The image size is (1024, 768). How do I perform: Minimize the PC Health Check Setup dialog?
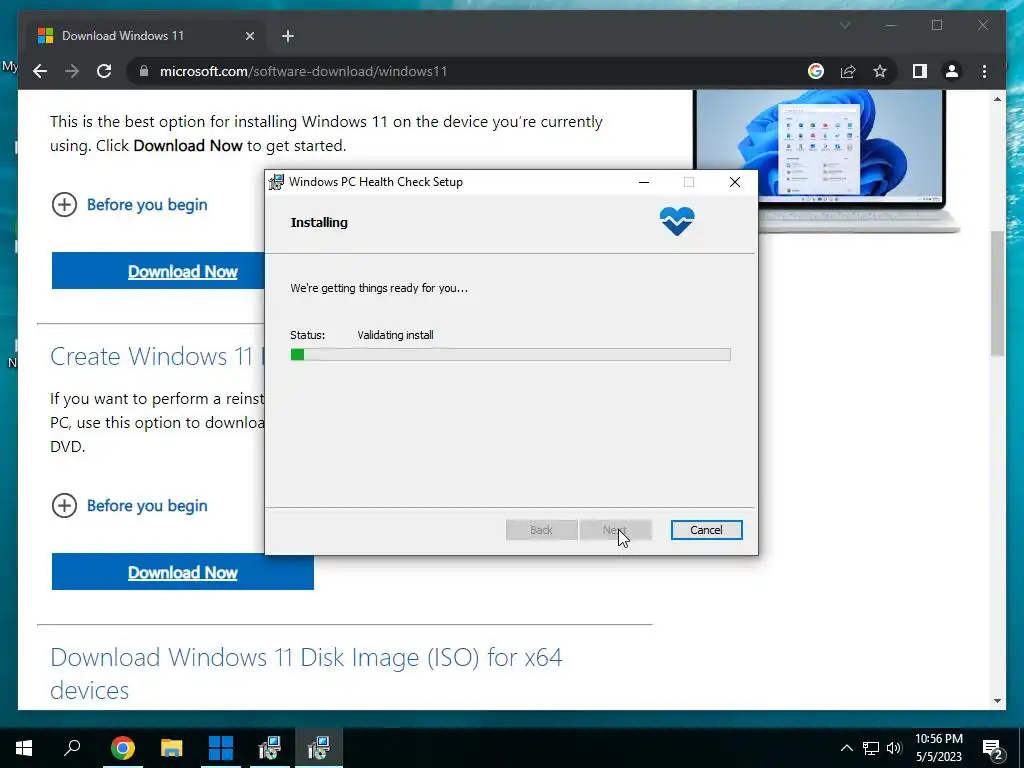pos(644,182)
